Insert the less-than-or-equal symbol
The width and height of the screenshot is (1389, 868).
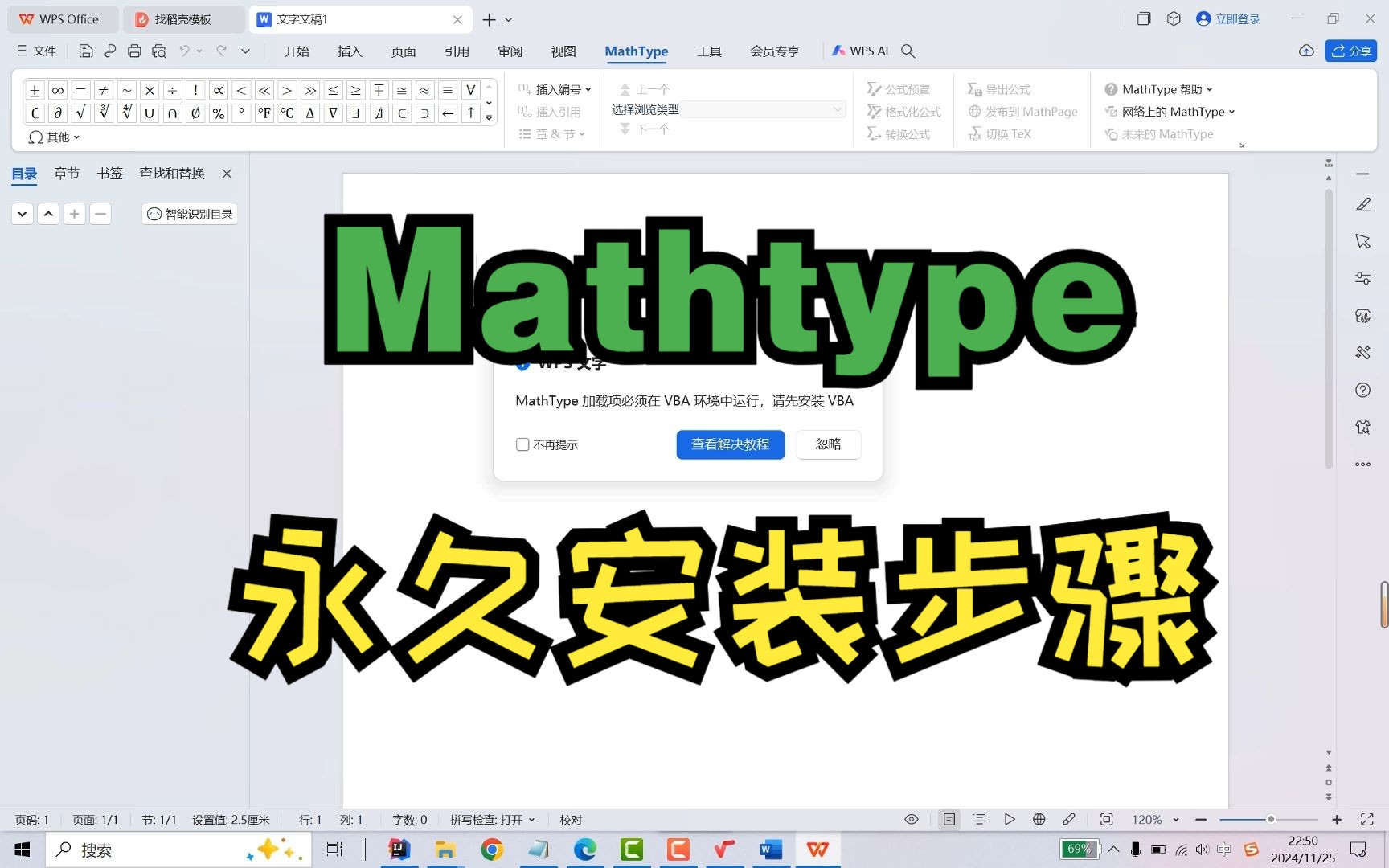[x=333, y=90]
